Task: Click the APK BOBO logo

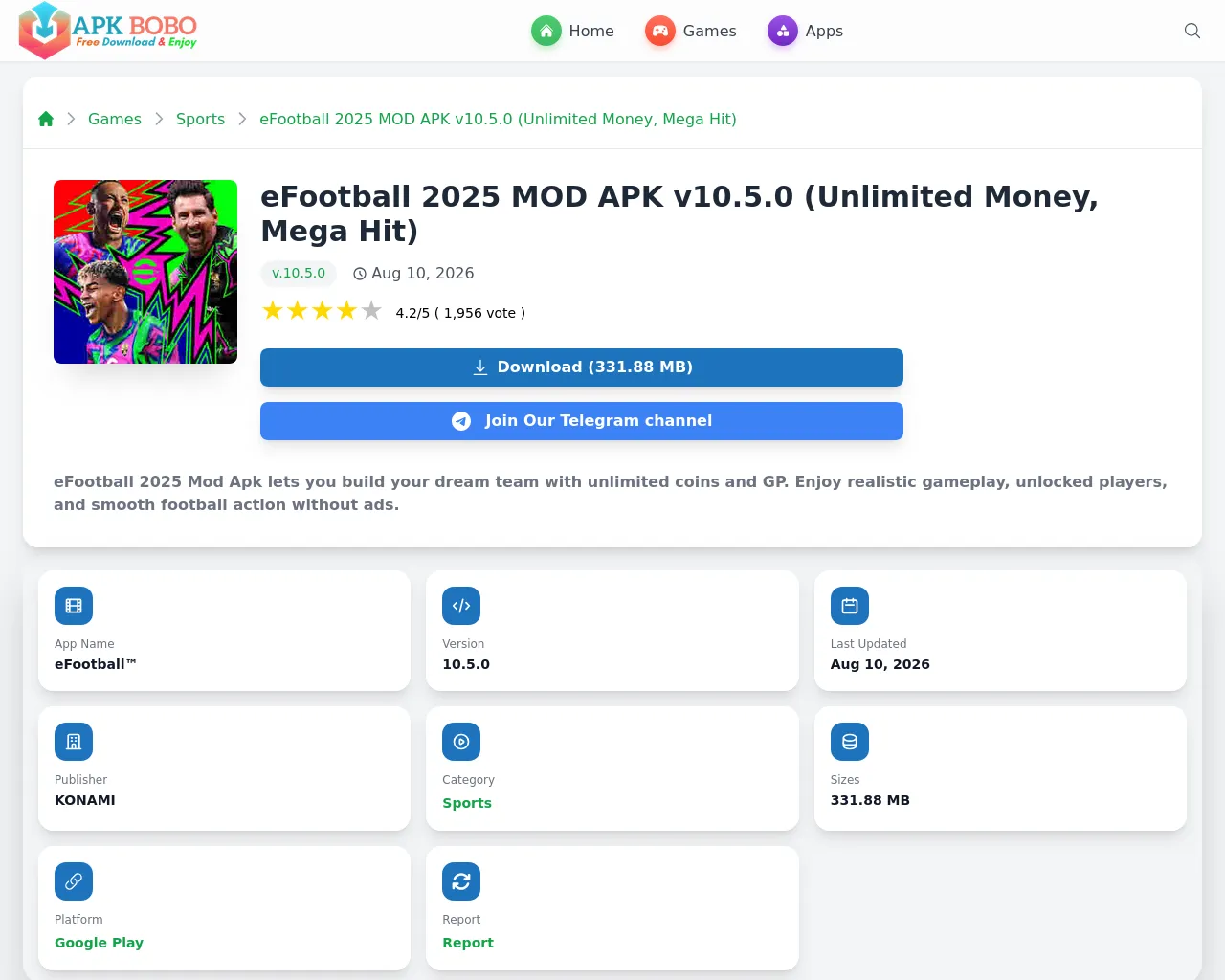Action: click(x=108, y=31)
